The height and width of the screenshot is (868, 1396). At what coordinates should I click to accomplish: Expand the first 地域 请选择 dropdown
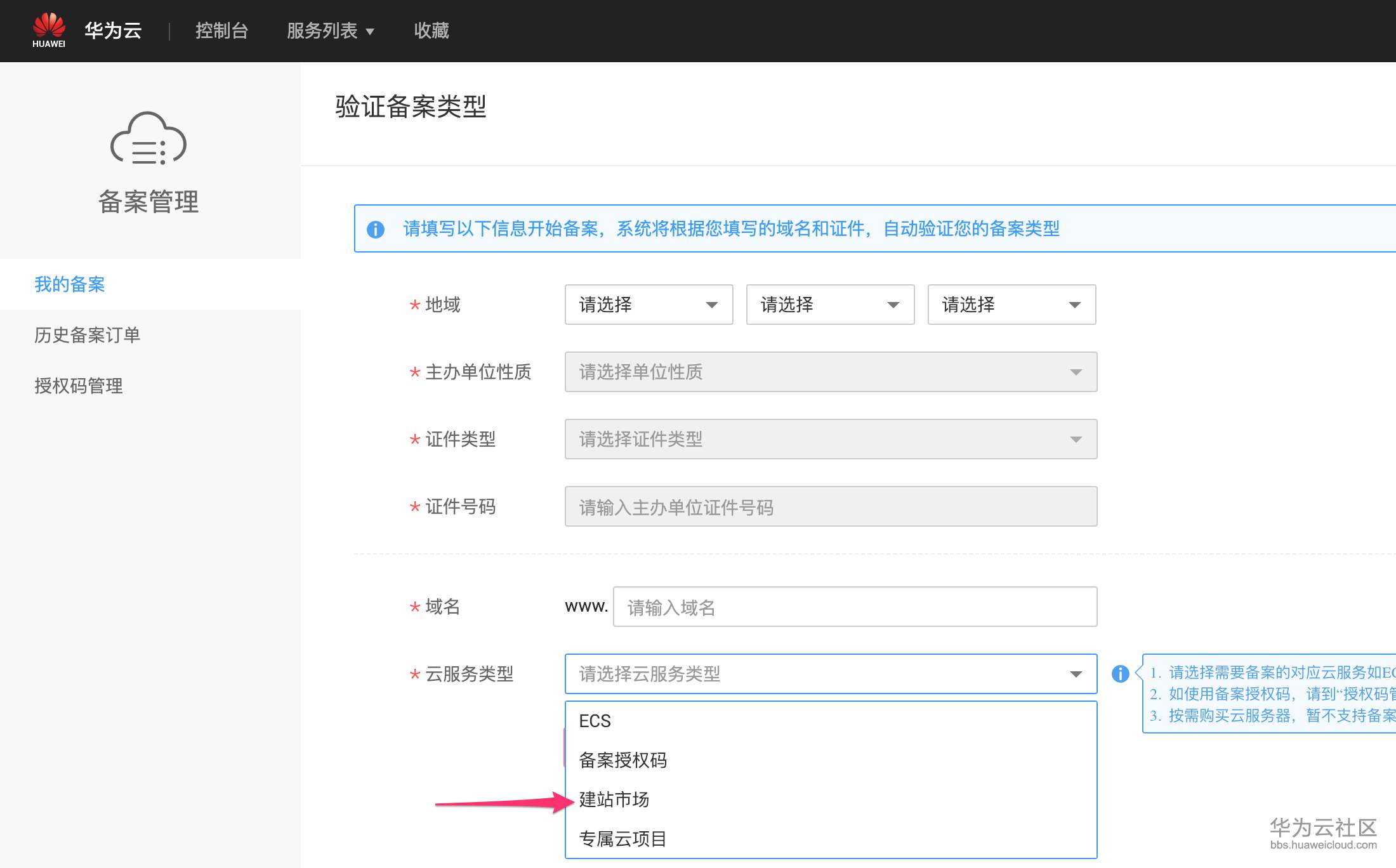coord(649,305)
